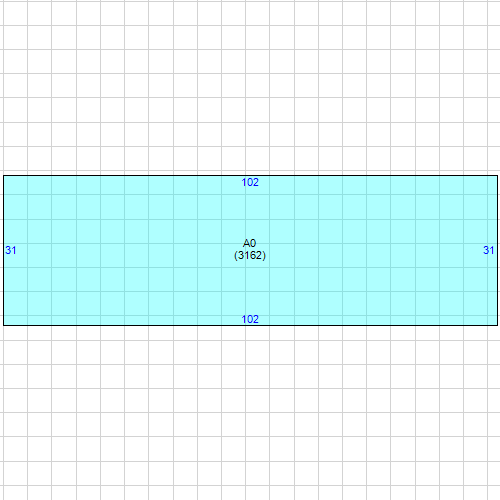Select the top 102 dimension label
Viewport: 500px width, 500px height.
coord(250,182)
